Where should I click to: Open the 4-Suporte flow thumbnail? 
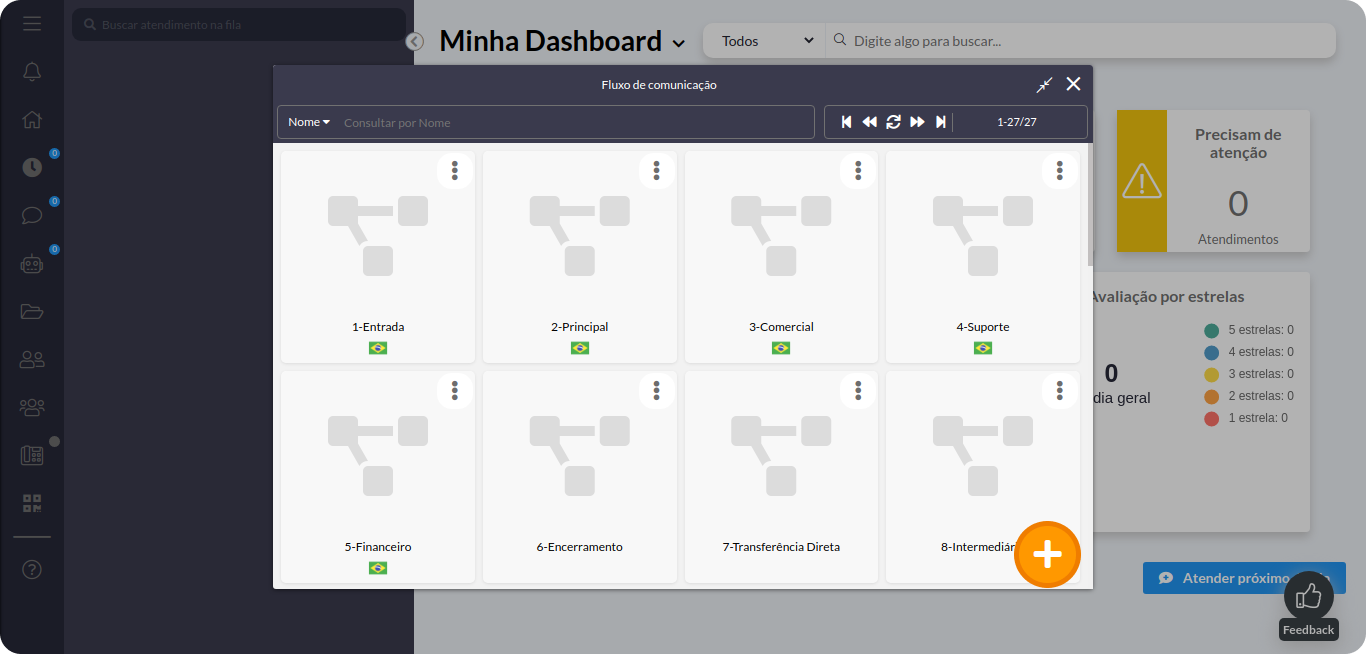pos(983,236)
